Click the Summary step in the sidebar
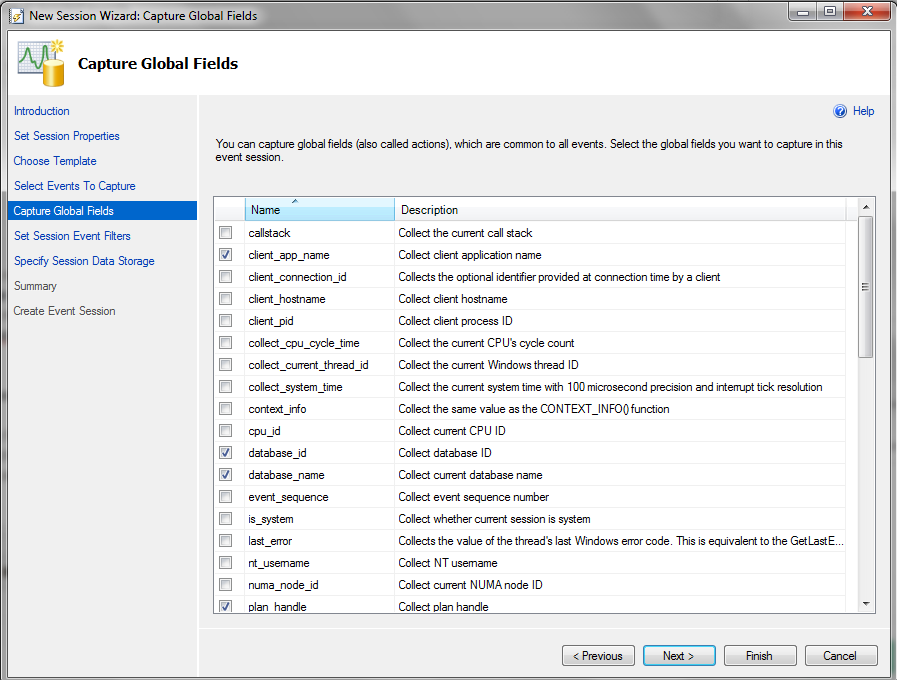 (35, 286)
